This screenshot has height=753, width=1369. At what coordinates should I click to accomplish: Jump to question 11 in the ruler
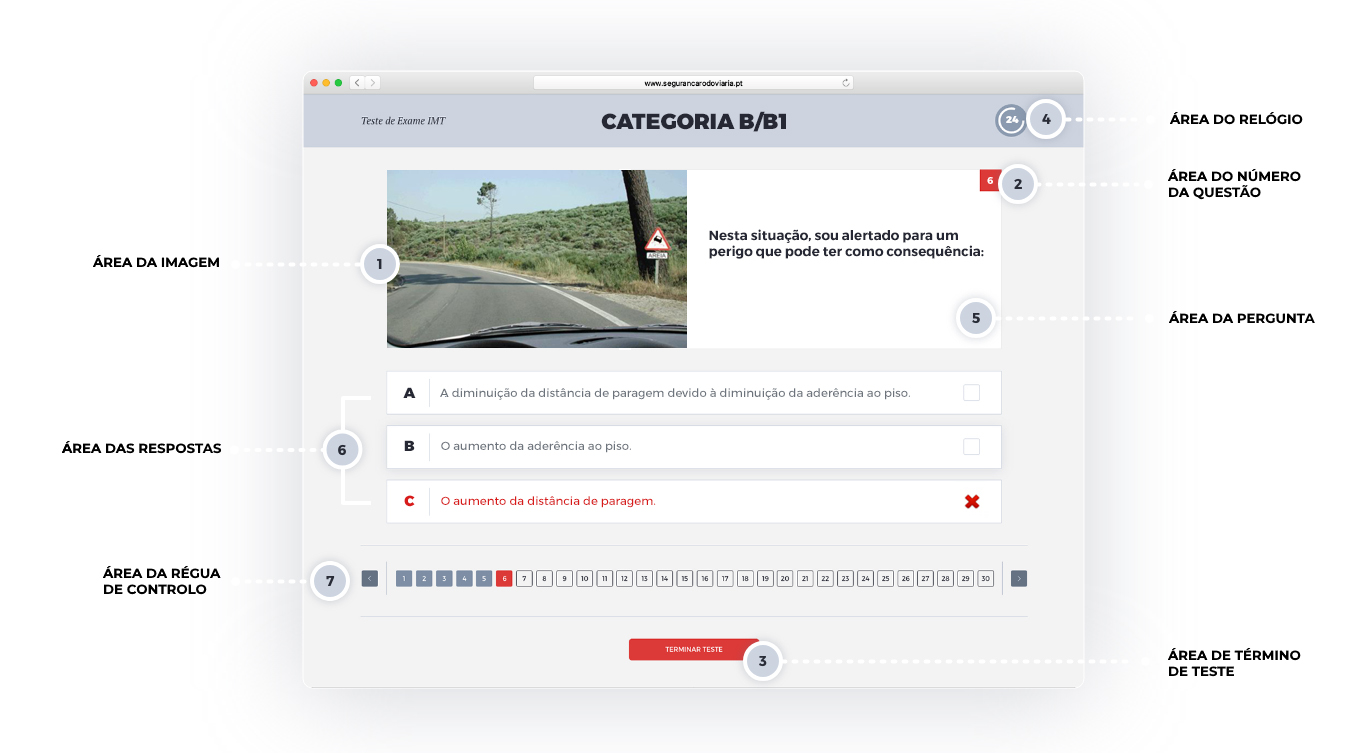604,578
